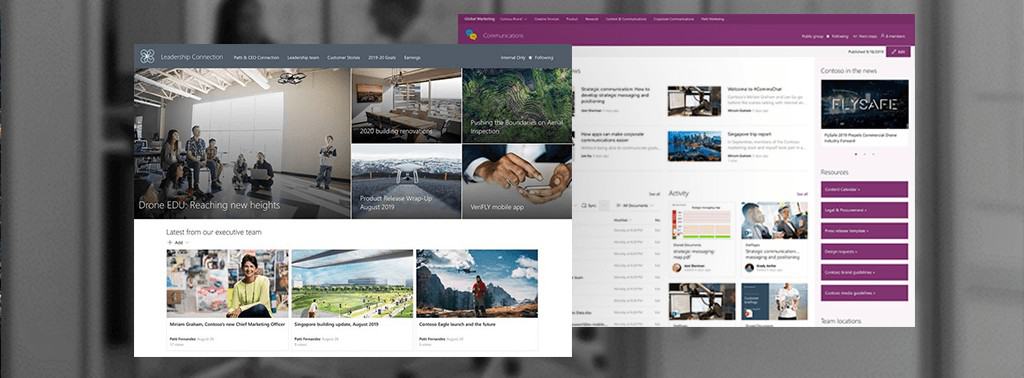Open Field Marketing hub nav item
The image size is (1024, 378).
tap(711, 19)
